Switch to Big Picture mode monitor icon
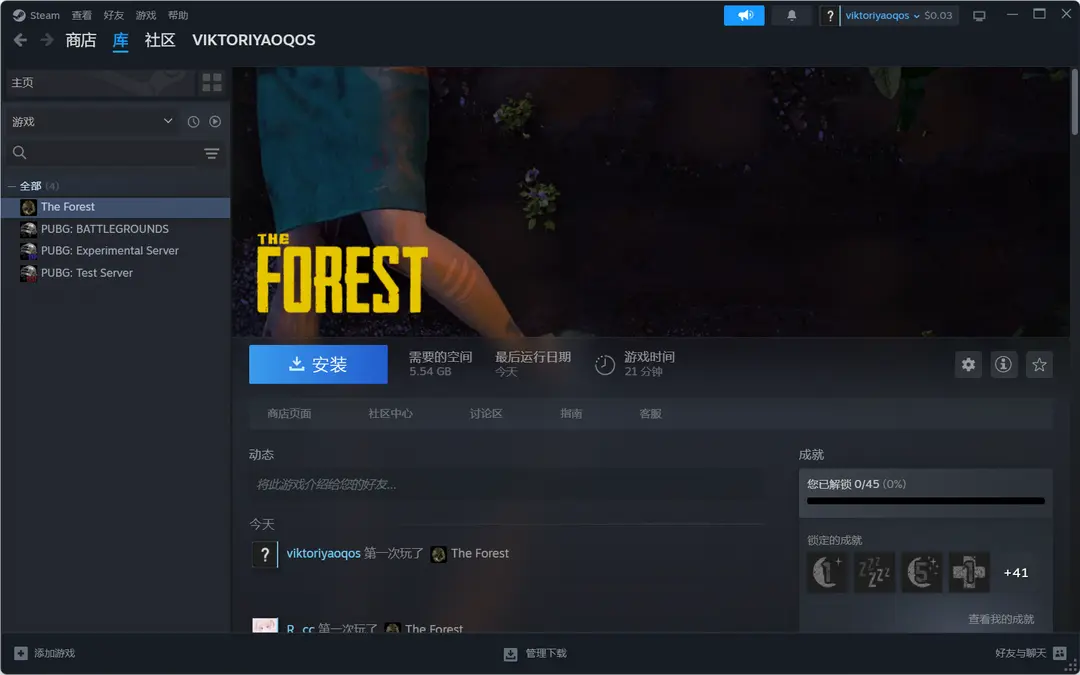The width and height of the screenshot is (1080, 675). pyautogui.click(x=979, y=16)
